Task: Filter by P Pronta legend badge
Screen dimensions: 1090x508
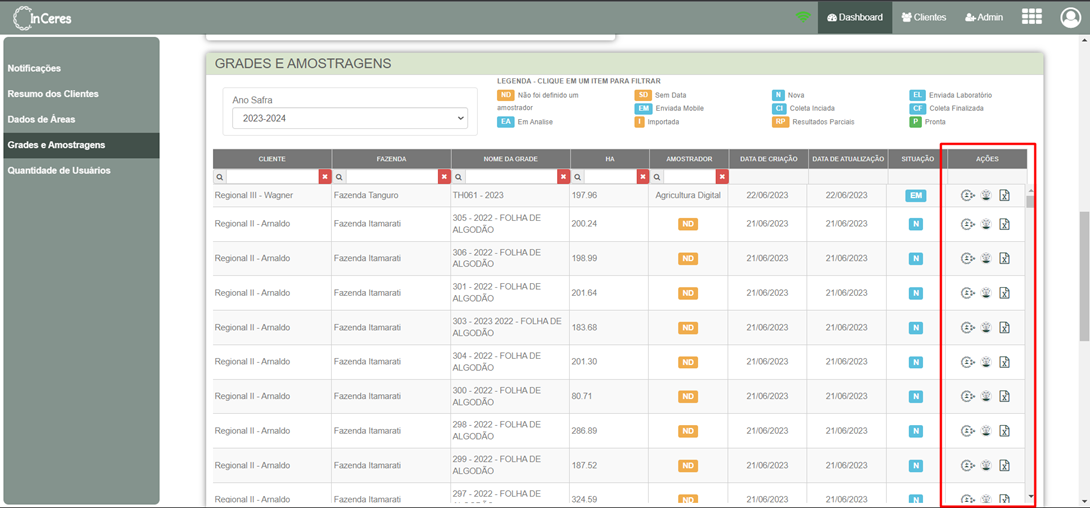Action: pyautogui.click(x=915, y=122)
